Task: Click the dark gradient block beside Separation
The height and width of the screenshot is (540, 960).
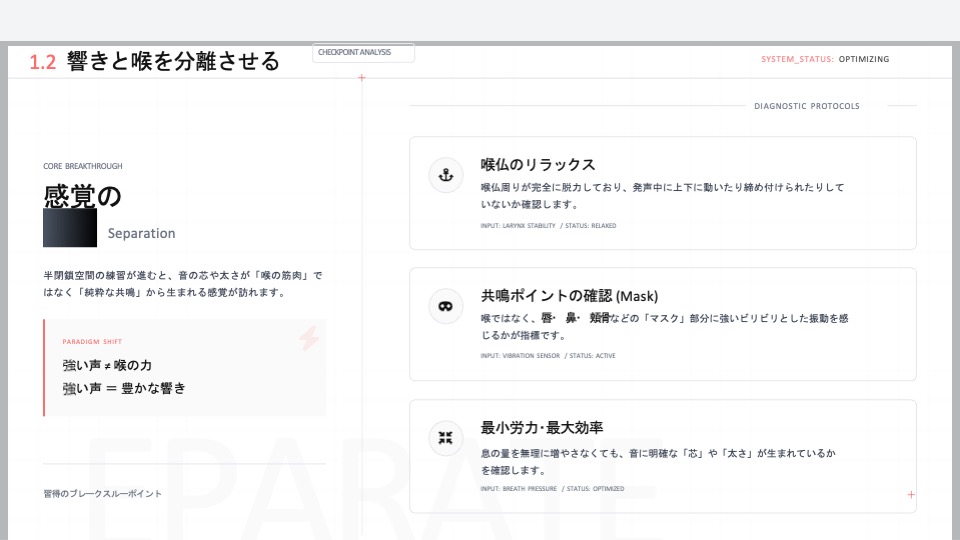Action: 70,227
